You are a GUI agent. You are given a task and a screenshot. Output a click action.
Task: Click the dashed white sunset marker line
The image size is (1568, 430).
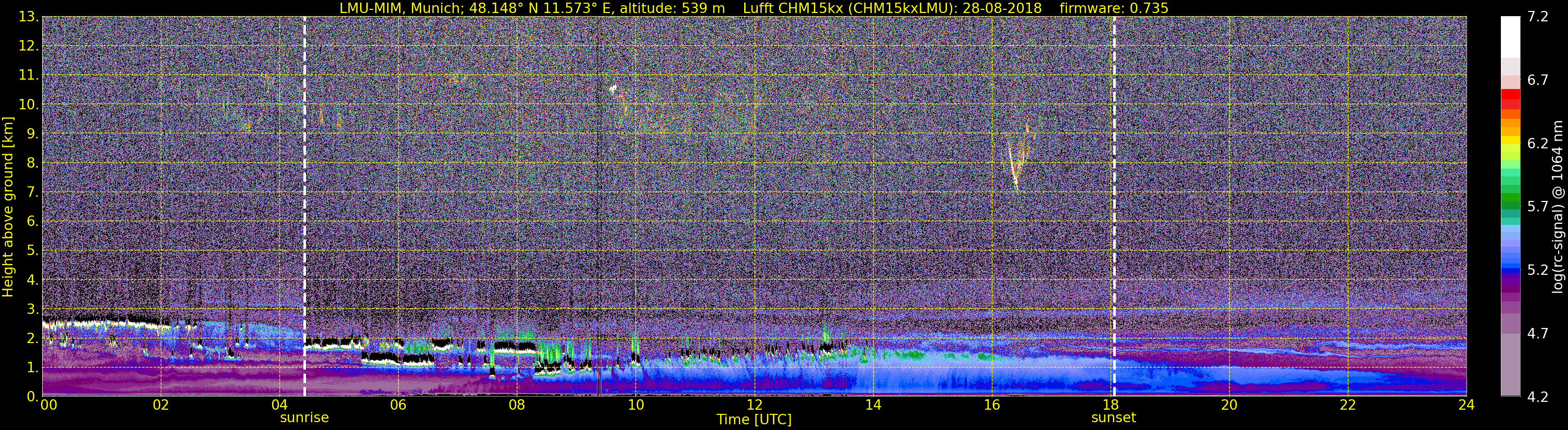(1115, 207)
